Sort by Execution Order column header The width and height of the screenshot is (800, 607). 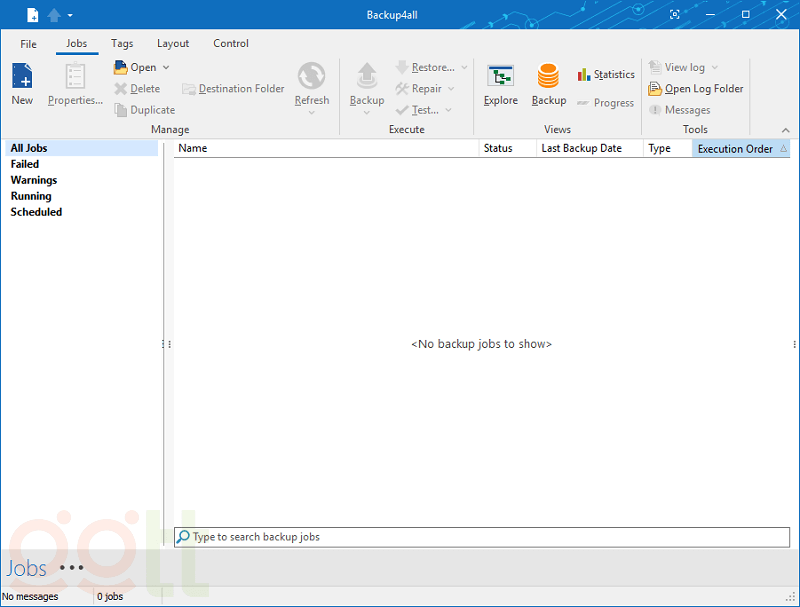735,149
